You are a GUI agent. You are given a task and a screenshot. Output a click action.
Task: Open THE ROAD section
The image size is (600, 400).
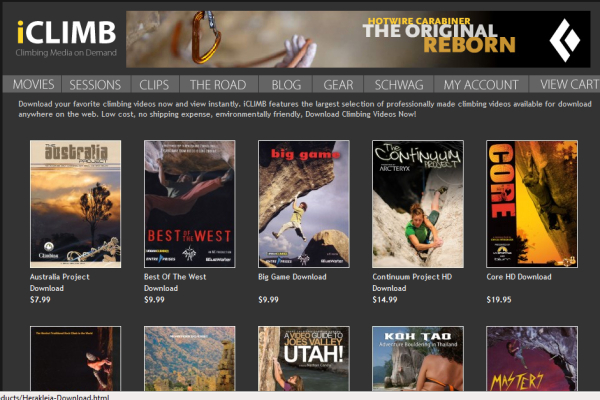(218, 84)
